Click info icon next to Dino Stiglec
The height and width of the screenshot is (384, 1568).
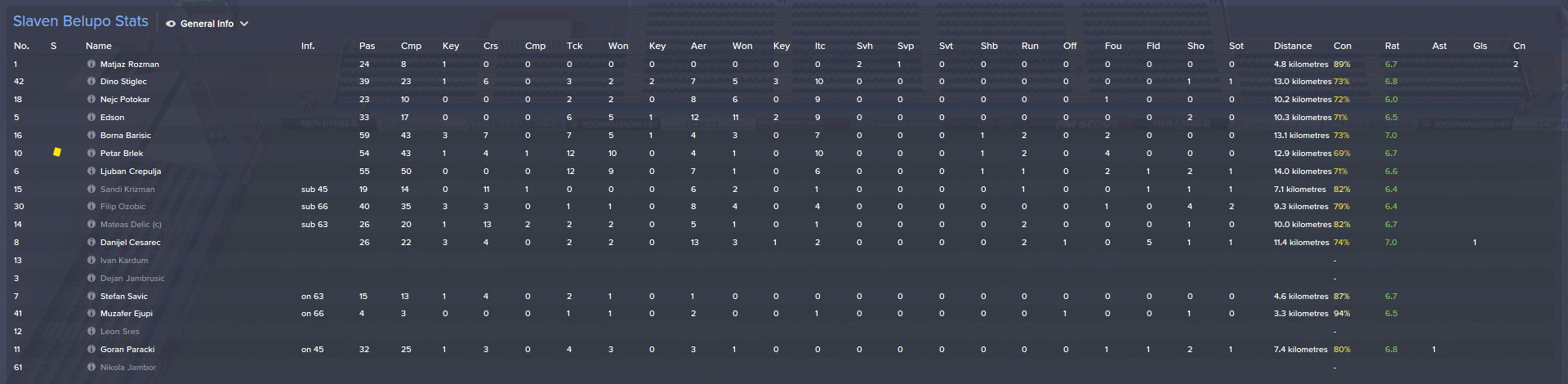pos(91,82)
